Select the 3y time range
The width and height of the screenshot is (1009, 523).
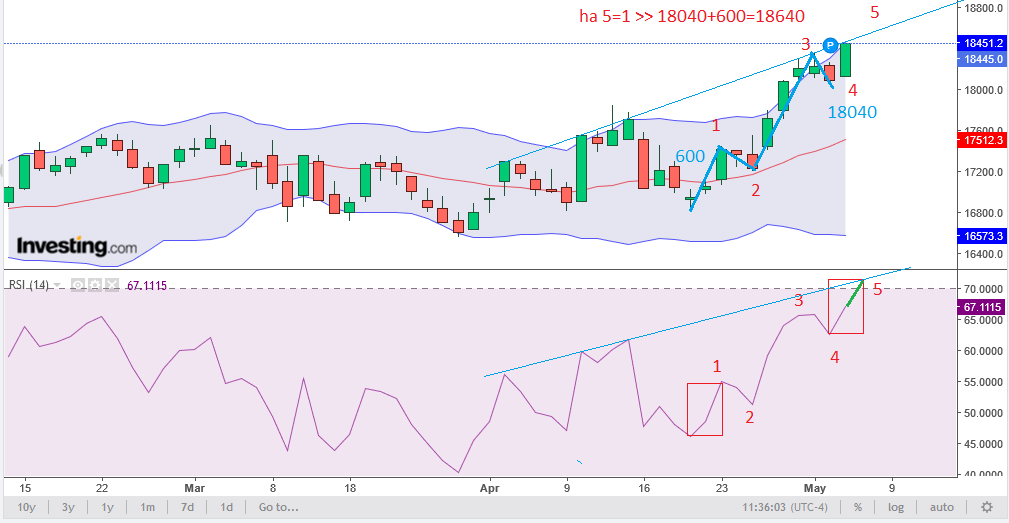pyautogui.click(x=68, y=507)
